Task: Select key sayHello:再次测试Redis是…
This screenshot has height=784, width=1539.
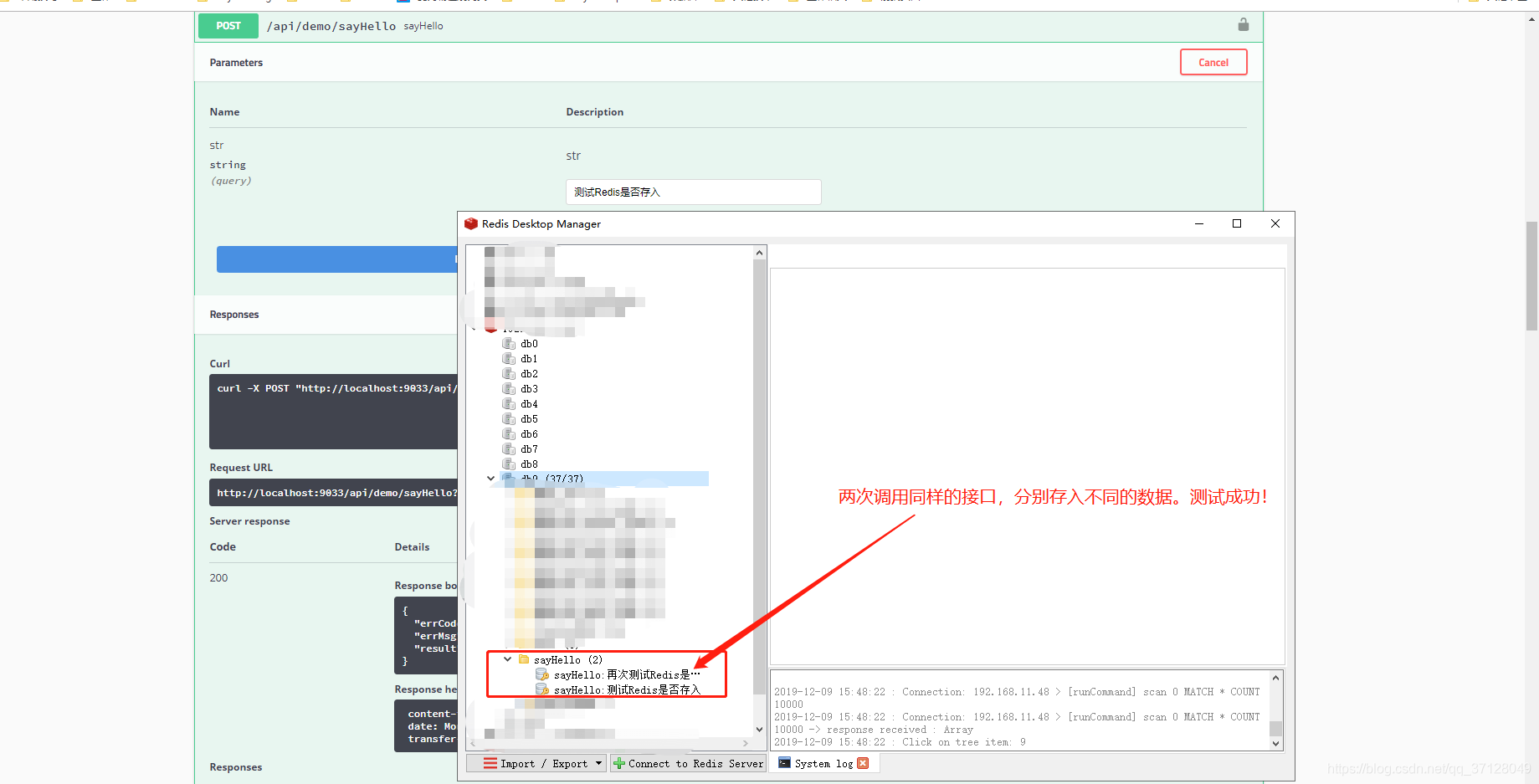Action: [627, 674]
